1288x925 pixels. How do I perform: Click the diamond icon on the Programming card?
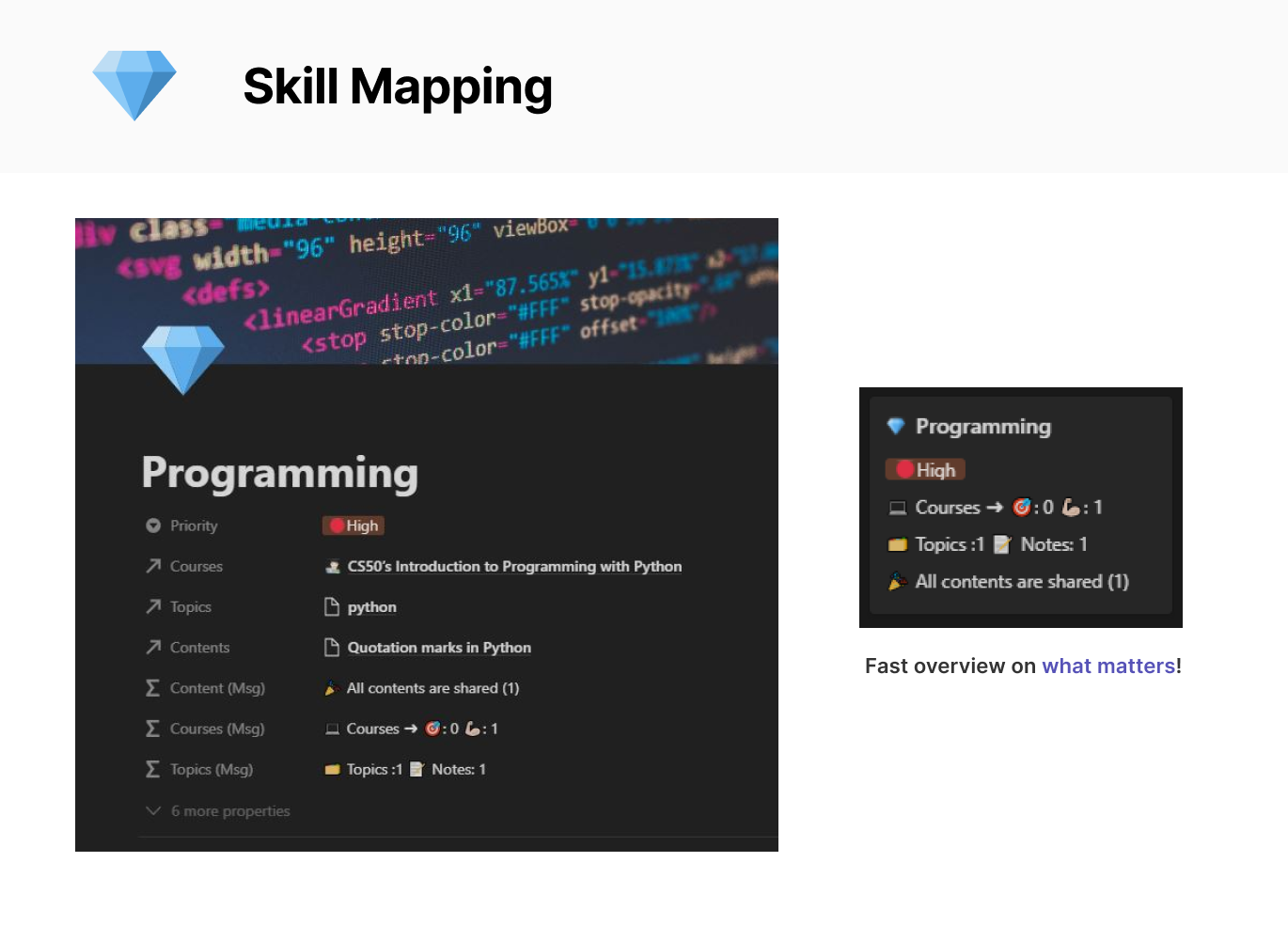coord(896,426)
